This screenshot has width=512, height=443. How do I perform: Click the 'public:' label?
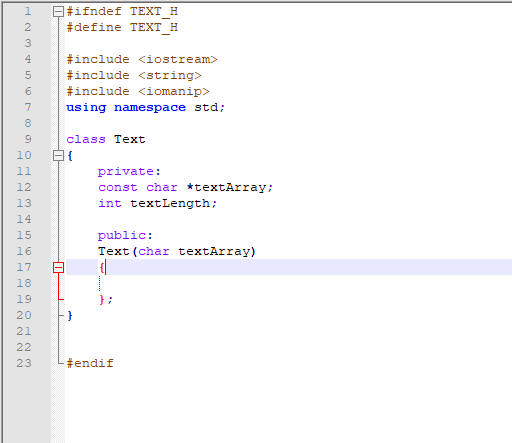click(x=125, y=236)
